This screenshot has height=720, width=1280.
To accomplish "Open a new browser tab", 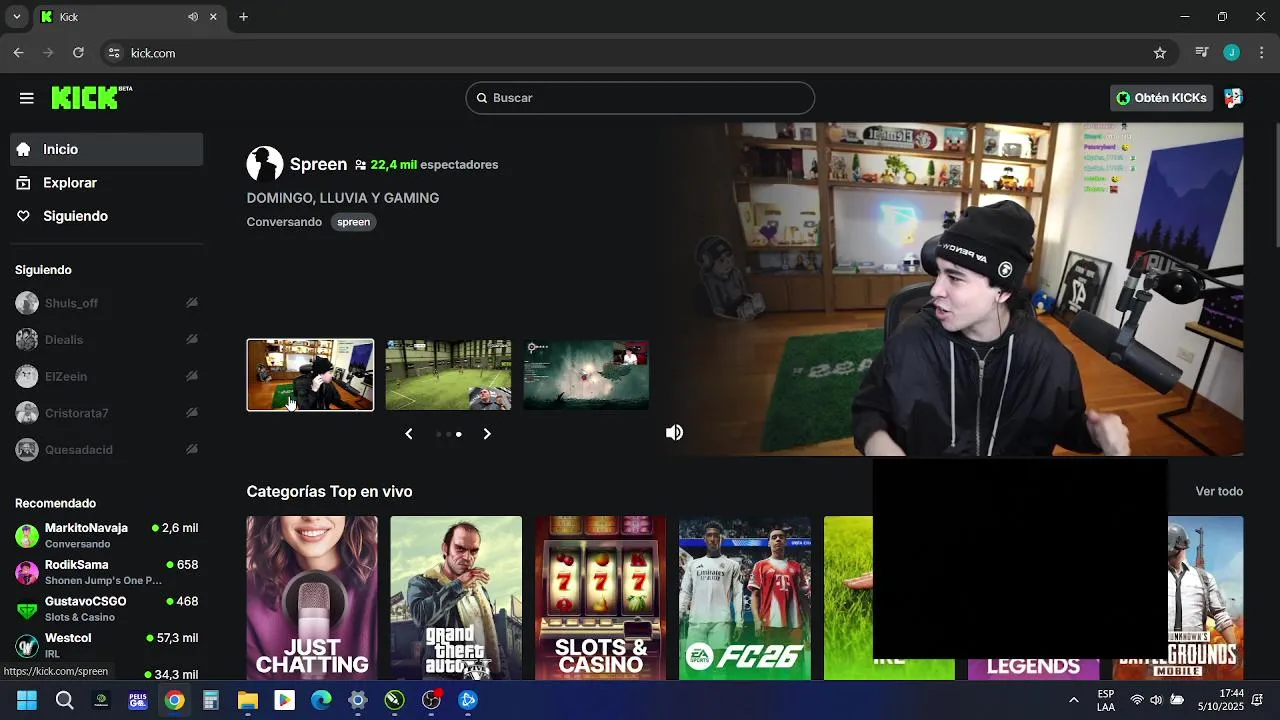I will 243,17.
